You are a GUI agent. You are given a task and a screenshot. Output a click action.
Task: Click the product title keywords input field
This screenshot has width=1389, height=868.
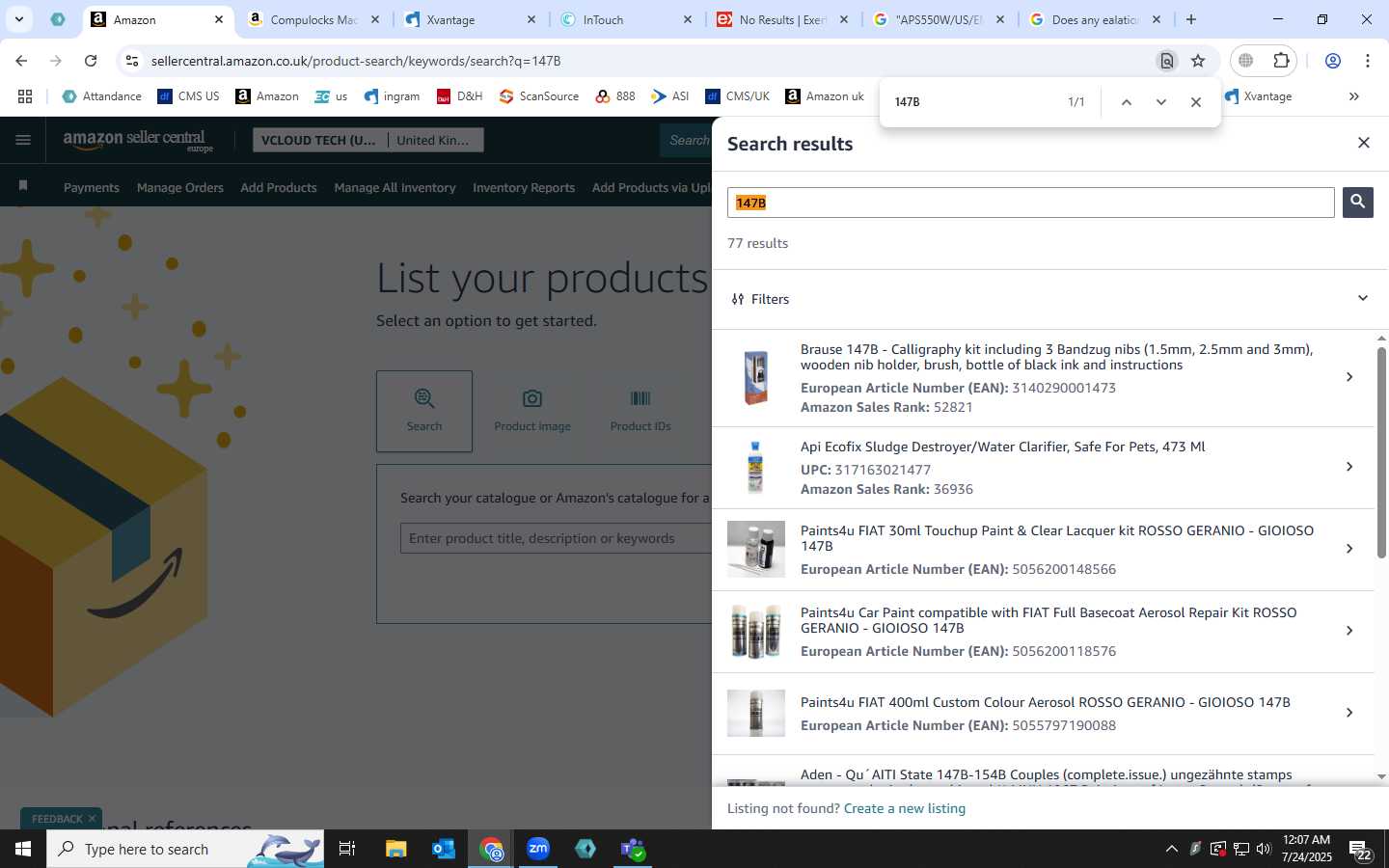[557, 538]
